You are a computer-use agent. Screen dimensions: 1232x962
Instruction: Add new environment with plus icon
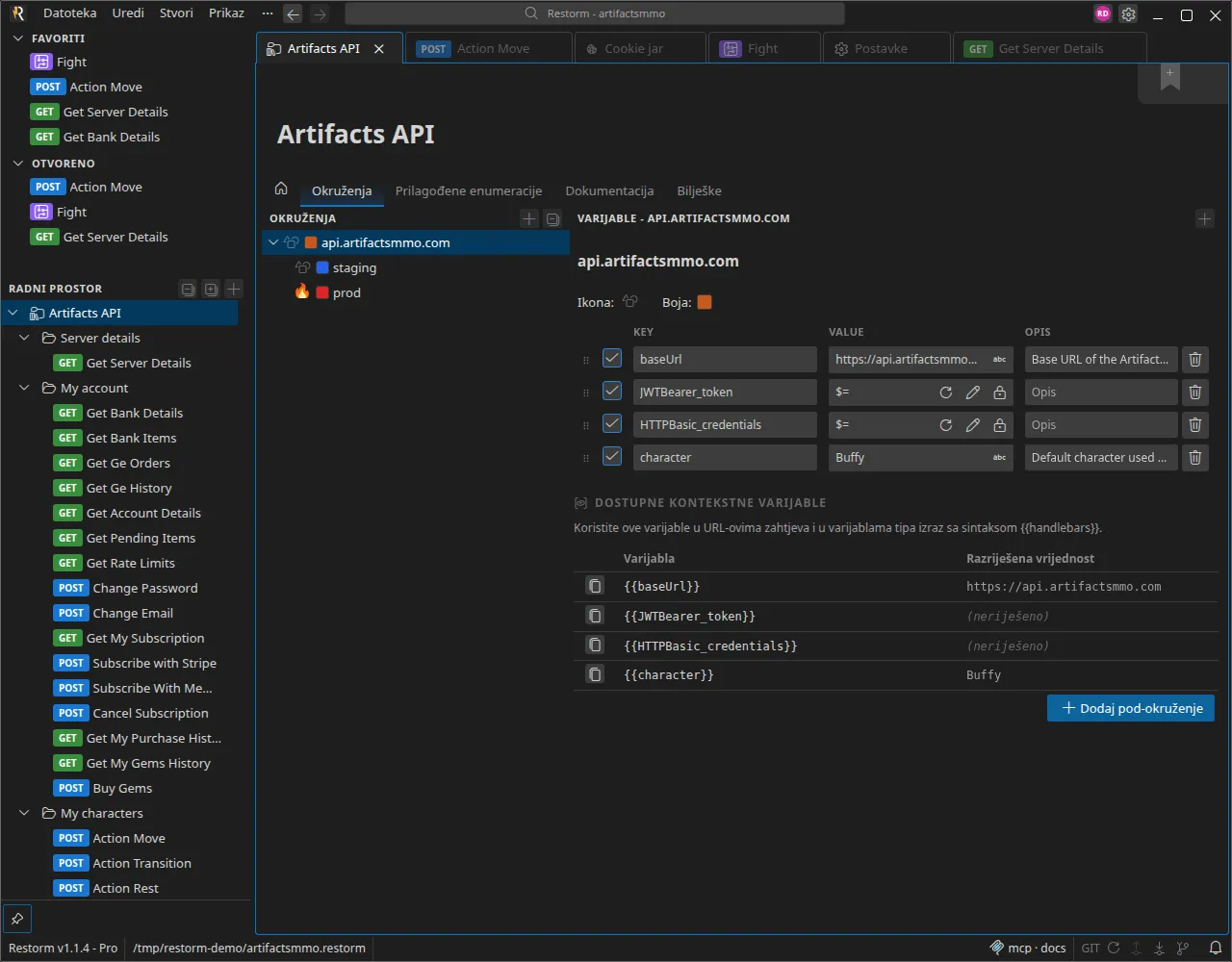pos(528,218)
